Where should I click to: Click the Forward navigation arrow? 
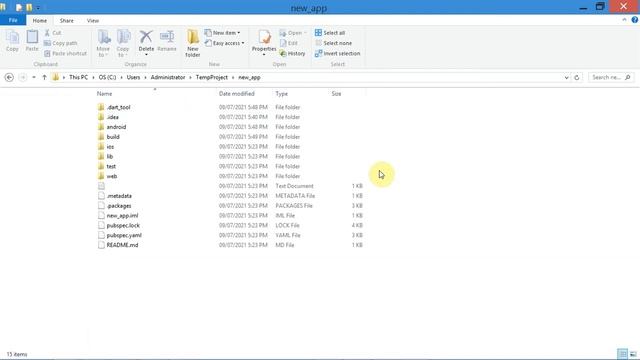click(x=22, y=77)
